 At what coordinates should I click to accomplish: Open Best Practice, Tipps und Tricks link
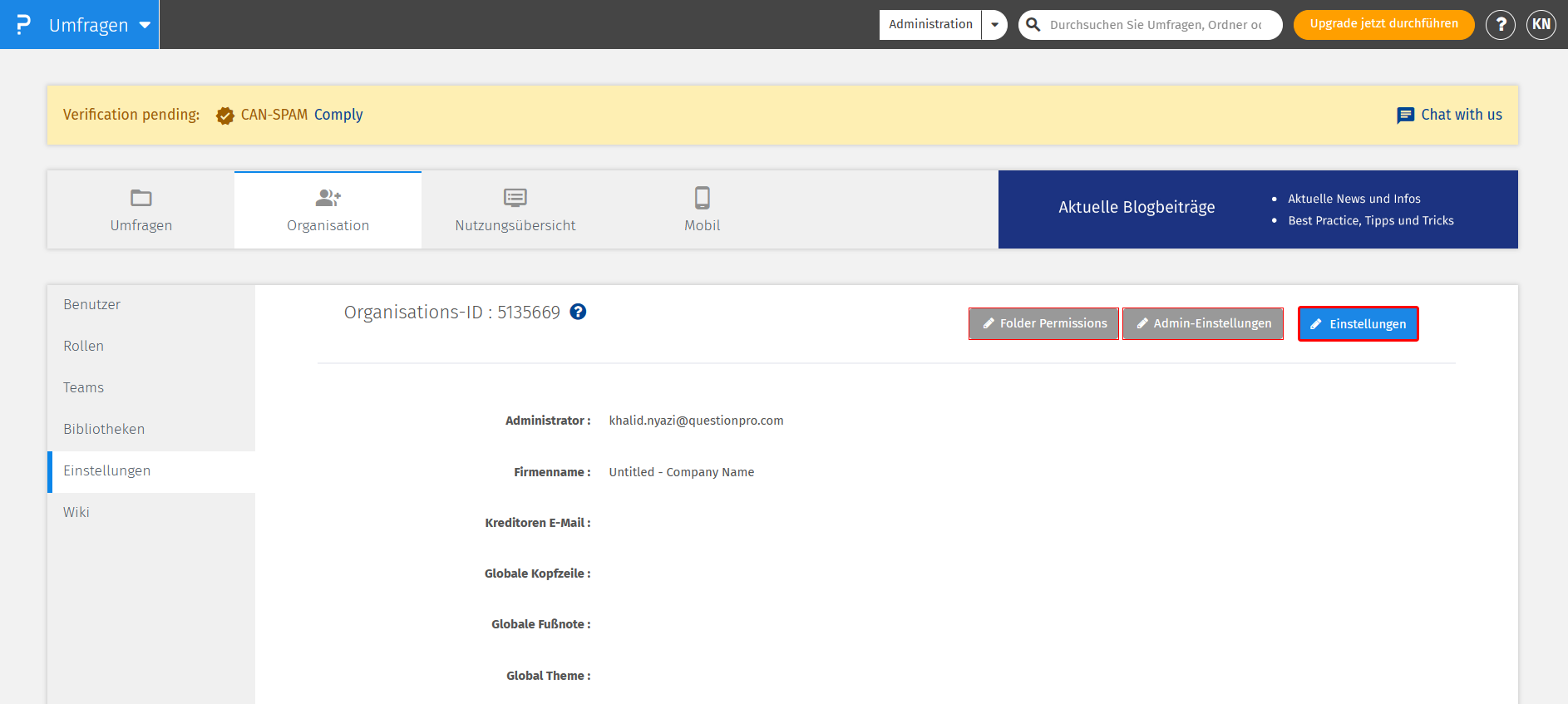pyautogui.click(x=1371, y=220)
